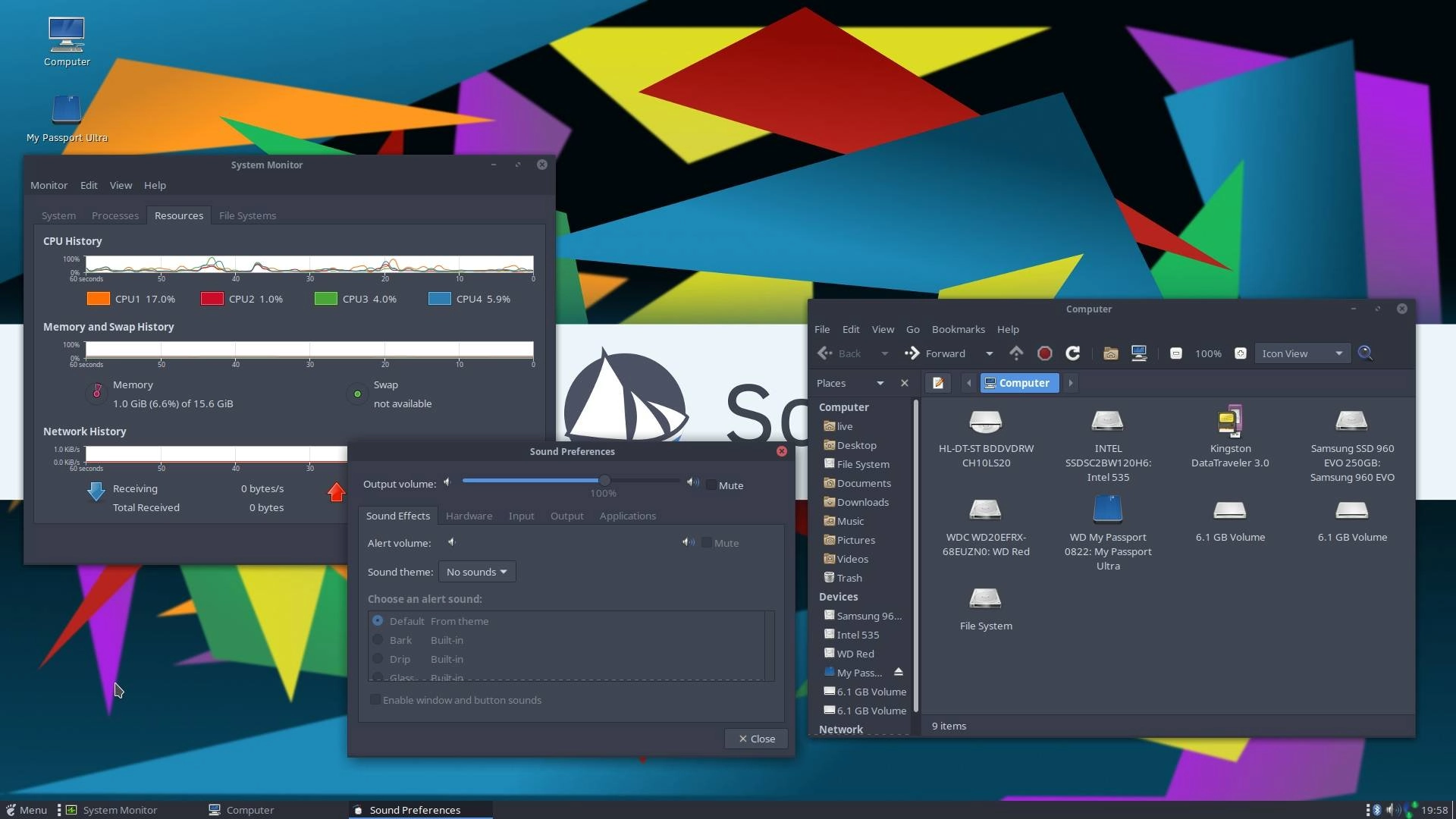This screenshot has height=819, width=1456.
Task: Switch to the File Systems tab
Action: pos(247,215)
